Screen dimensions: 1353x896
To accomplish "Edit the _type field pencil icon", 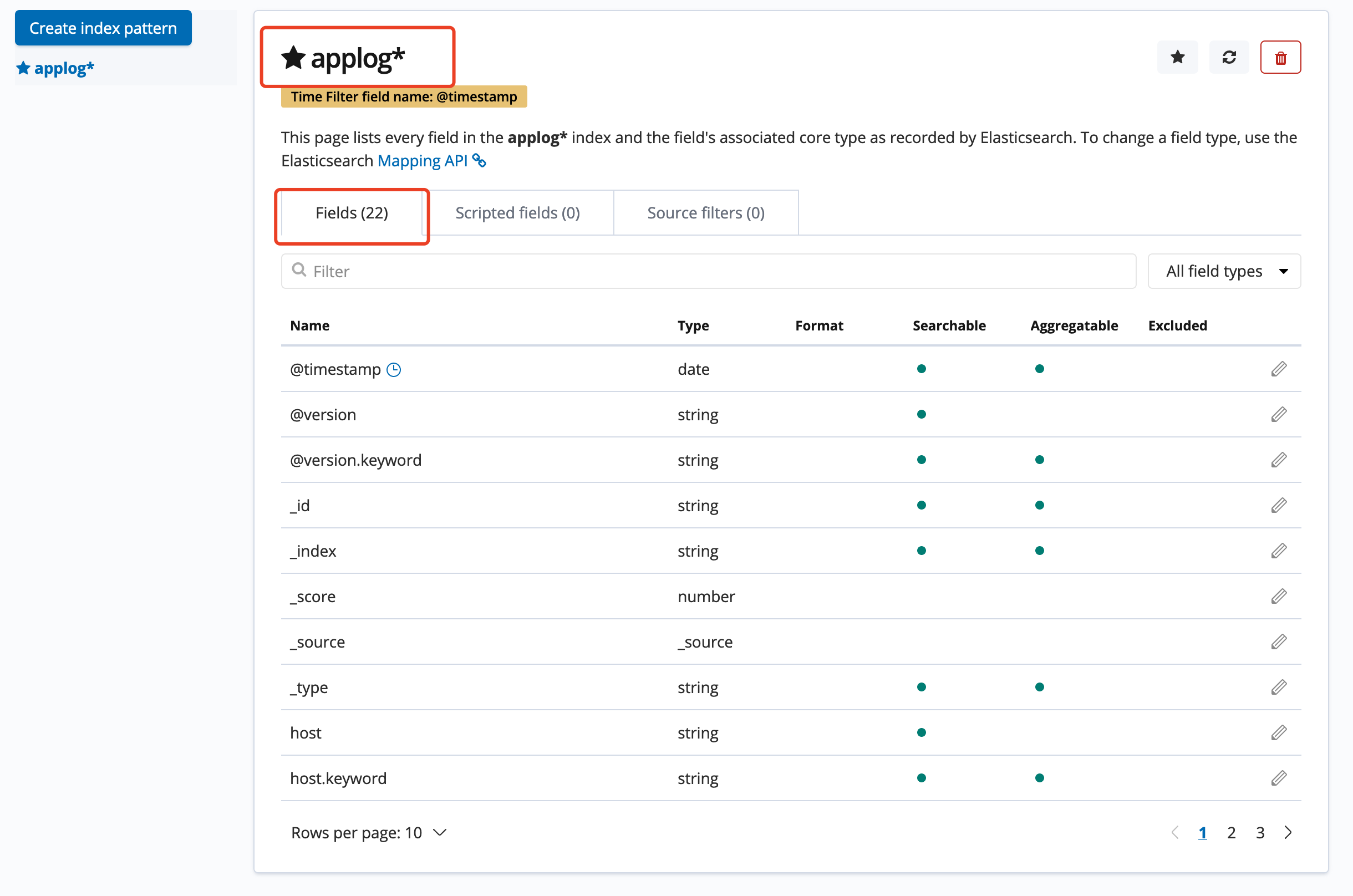I will click(1279, 687).
